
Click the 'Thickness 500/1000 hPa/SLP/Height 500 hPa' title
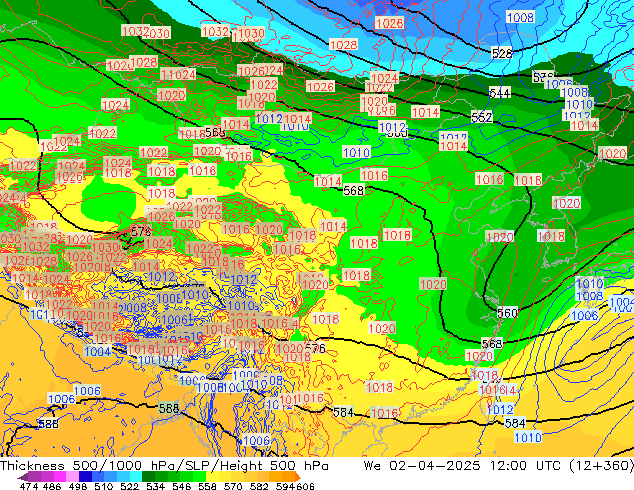pyautogui.click(x=164, y=466)
